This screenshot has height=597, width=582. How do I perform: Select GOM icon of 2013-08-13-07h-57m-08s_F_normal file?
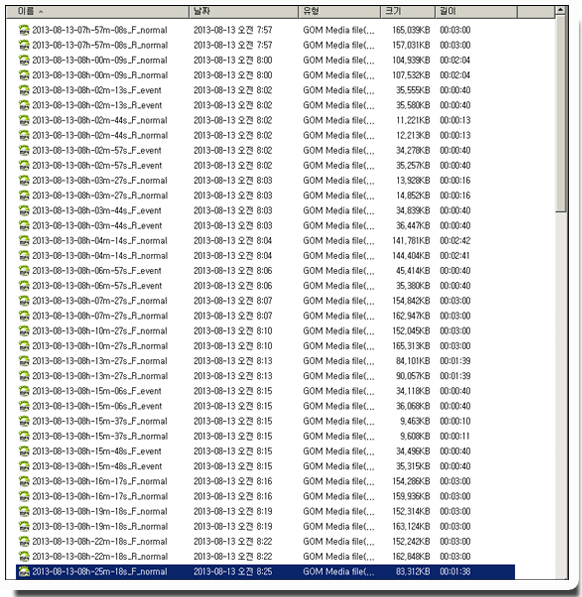pyautogui.click(x=24, y=30)
